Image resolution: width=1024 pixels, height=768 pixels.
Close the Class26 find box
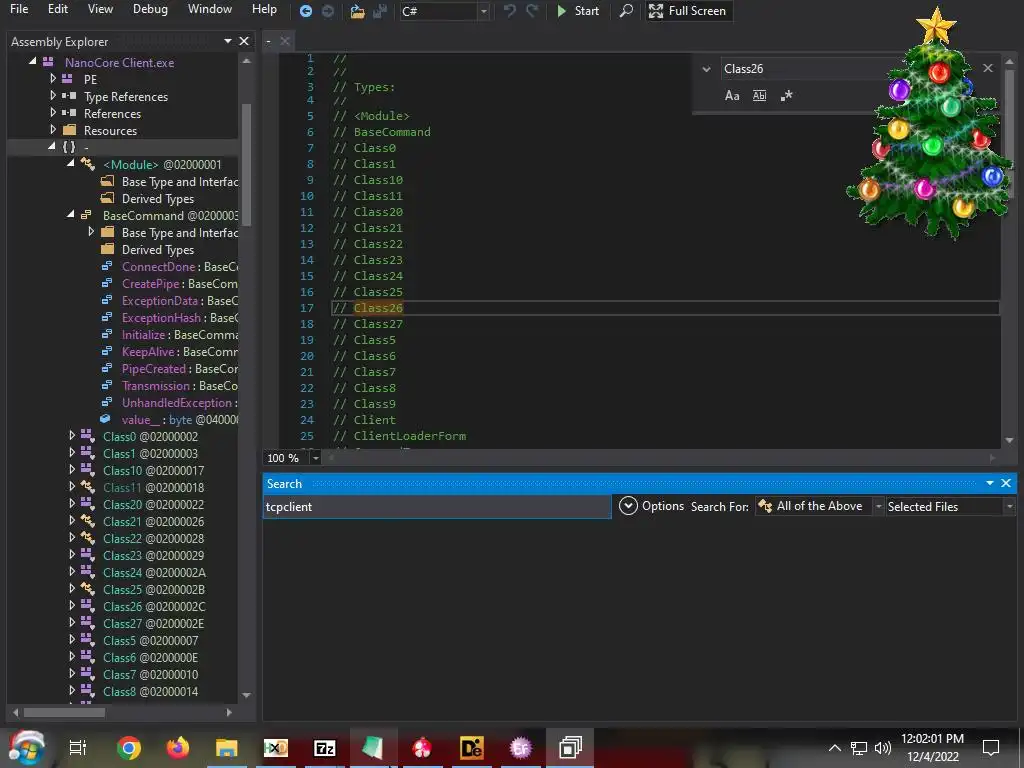point(987,68)
